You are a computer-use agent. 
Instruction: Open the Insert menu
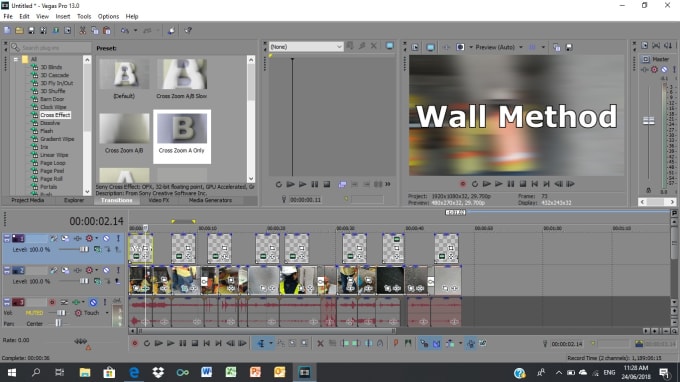point(62,16)
